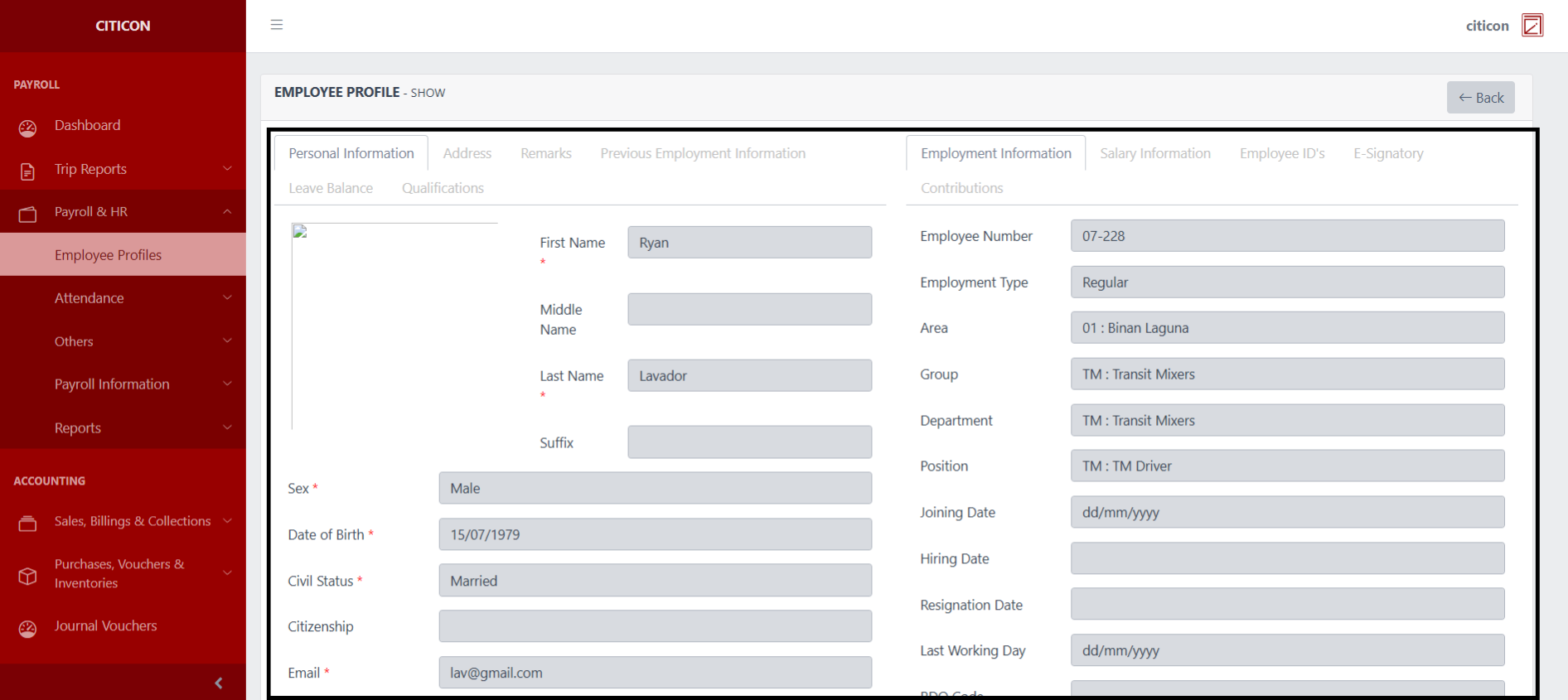Viewport: 1568px width, 700px height.
Task: Click the Purchases, Vouchers & Inventories box icon
Action: tap(27, 575)
